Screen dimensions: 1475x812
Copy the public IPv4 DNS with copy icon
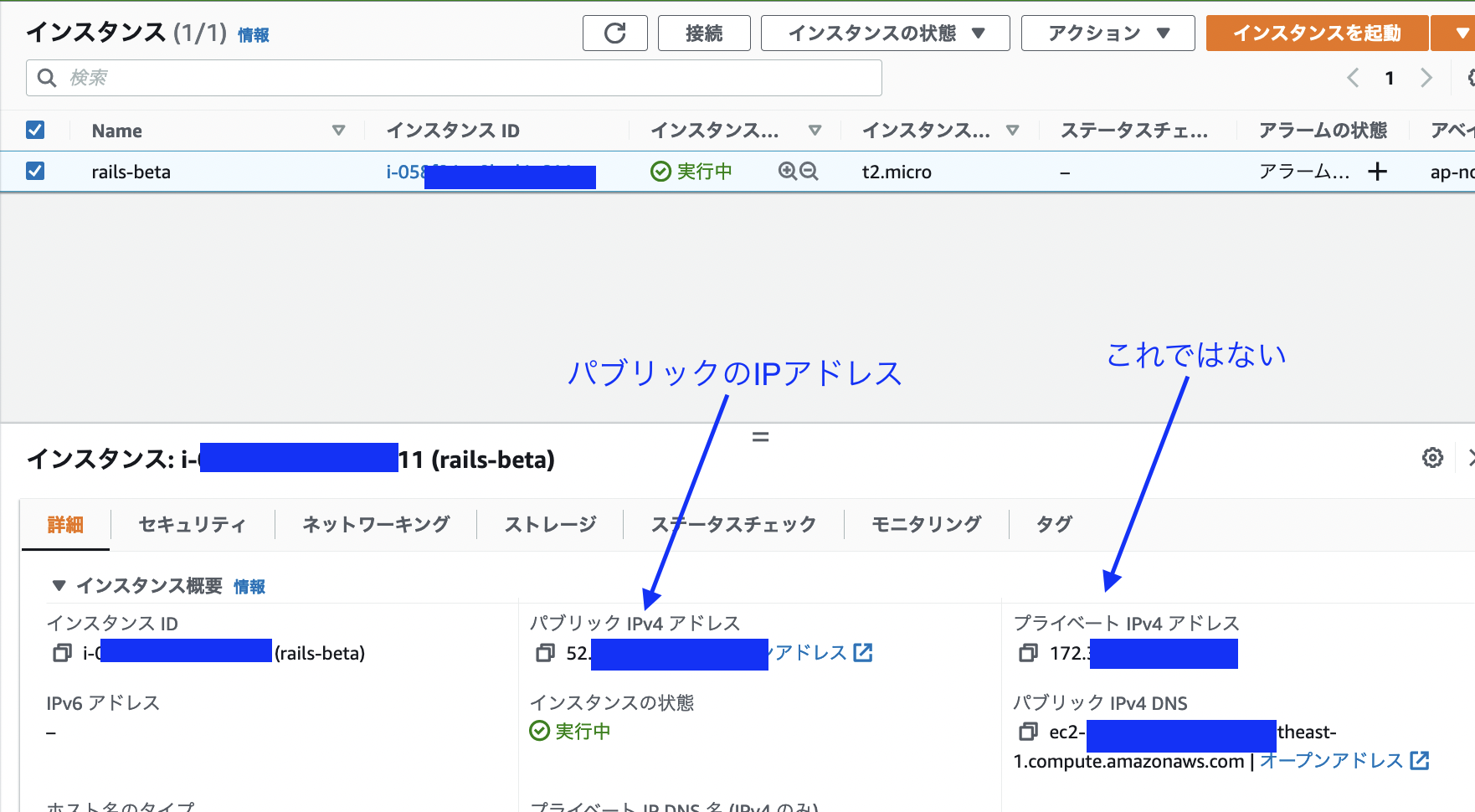(x=1028, y=732)
